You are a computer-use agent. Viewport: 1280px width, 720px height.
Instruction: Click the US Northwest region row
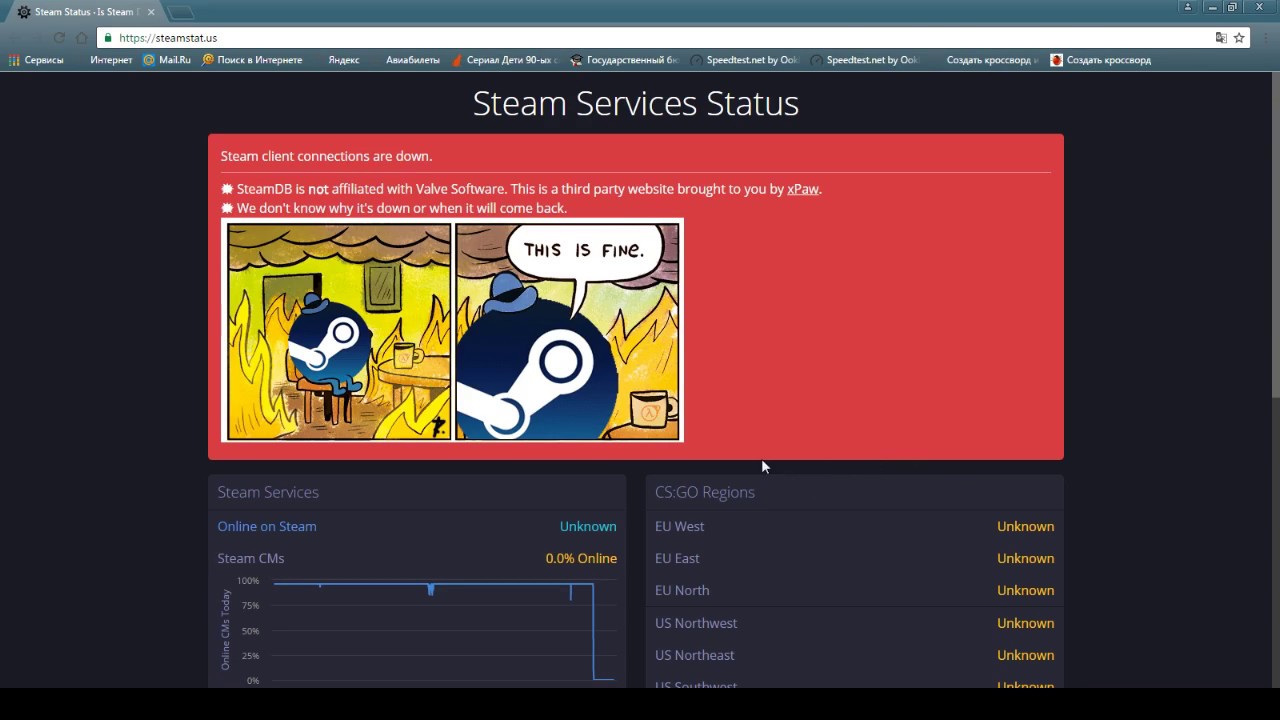coord(854,623)
